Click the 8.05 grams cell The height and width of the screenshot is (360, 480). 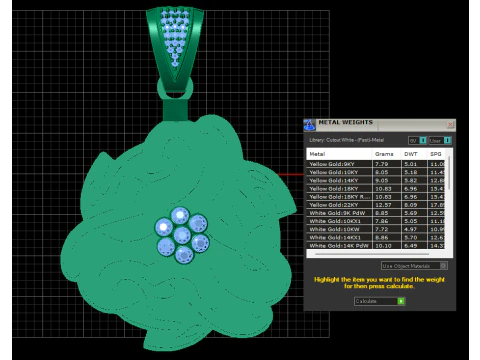point(387,172)
